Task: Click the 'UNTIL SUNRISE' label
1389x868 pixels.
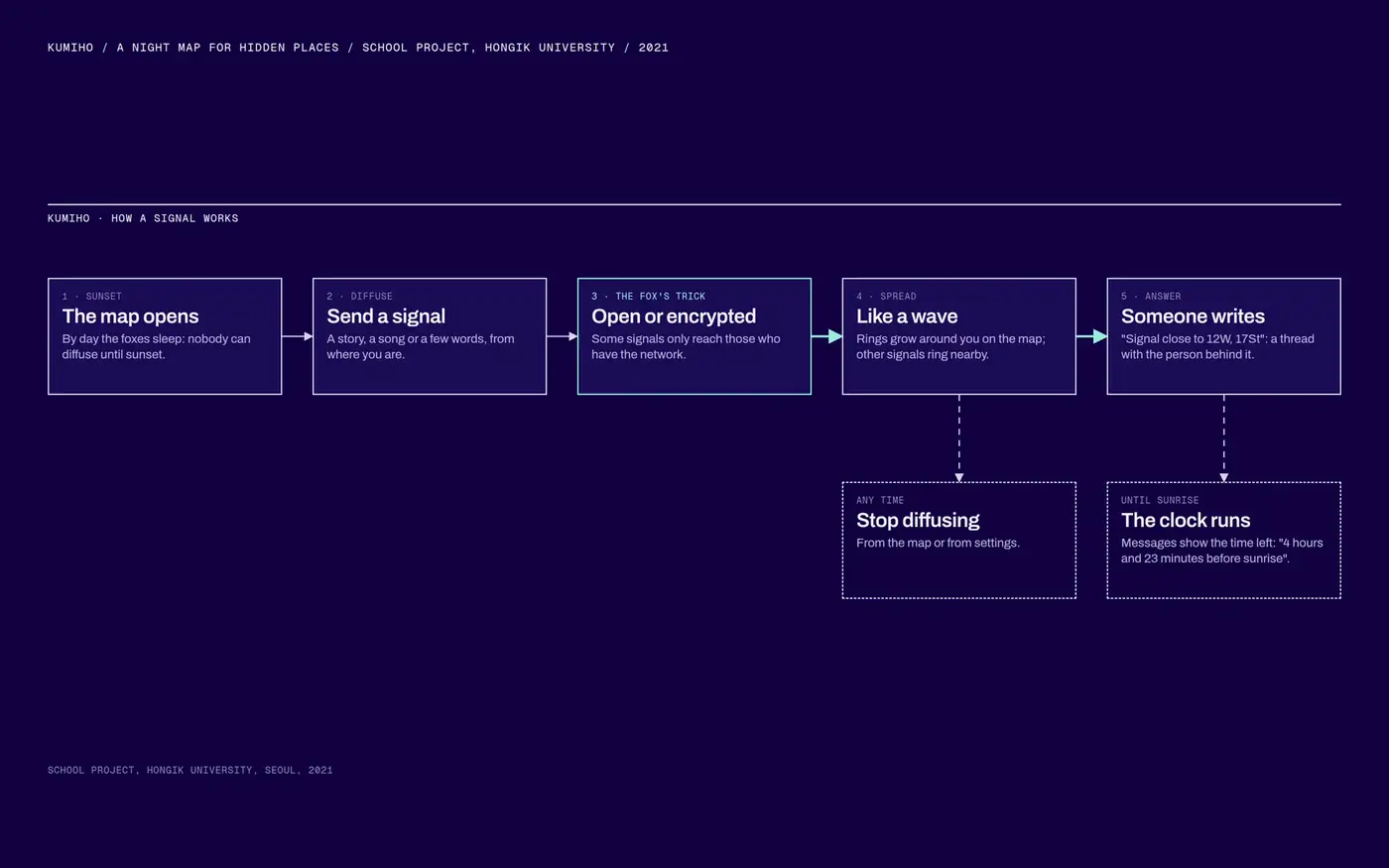Action: pyautogui.click(x=1160, y=501)
